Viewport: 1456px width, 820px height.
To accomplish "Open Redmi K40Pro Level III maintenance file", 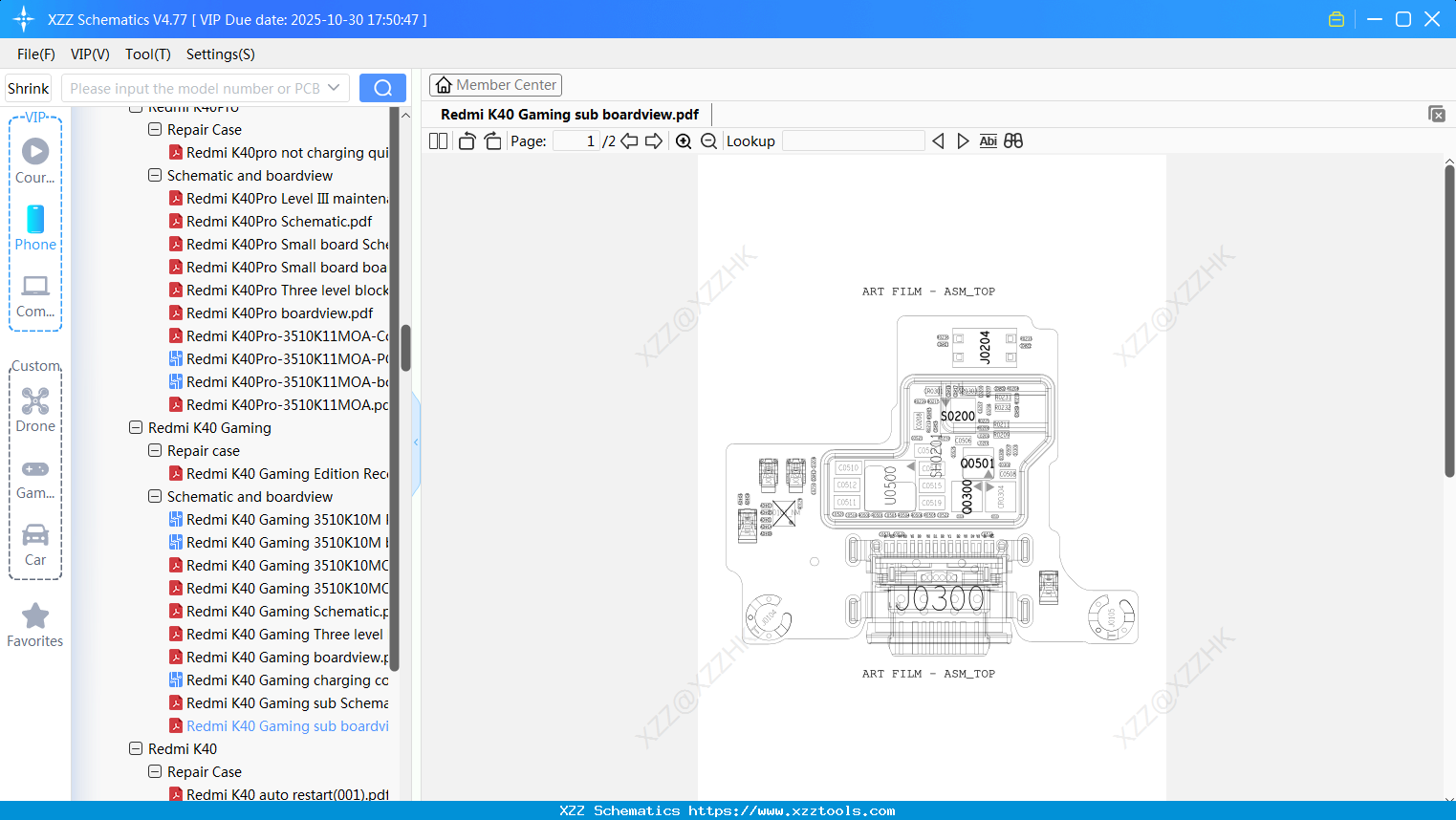I will click(279, 198).
